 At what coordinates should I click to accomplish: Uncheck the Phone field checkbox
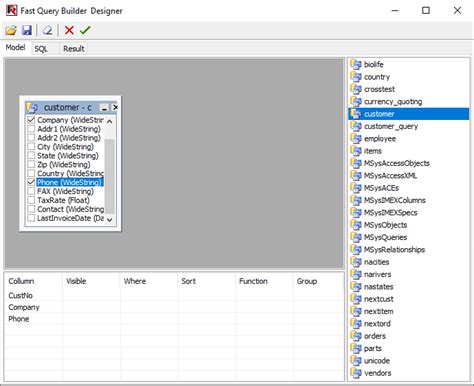click(x=31, y=182)
